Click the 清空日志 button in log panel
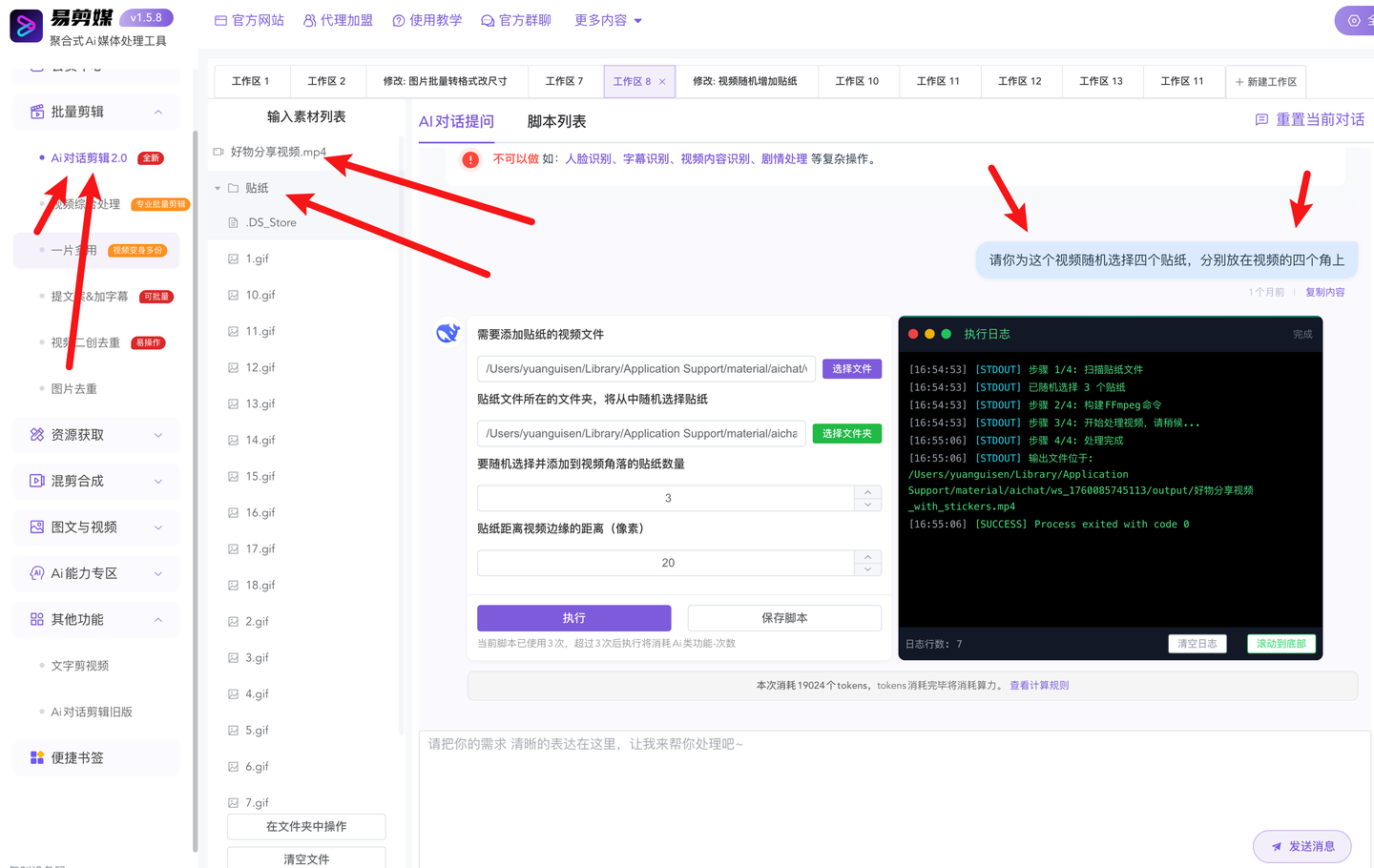 tap(1197, 643)
